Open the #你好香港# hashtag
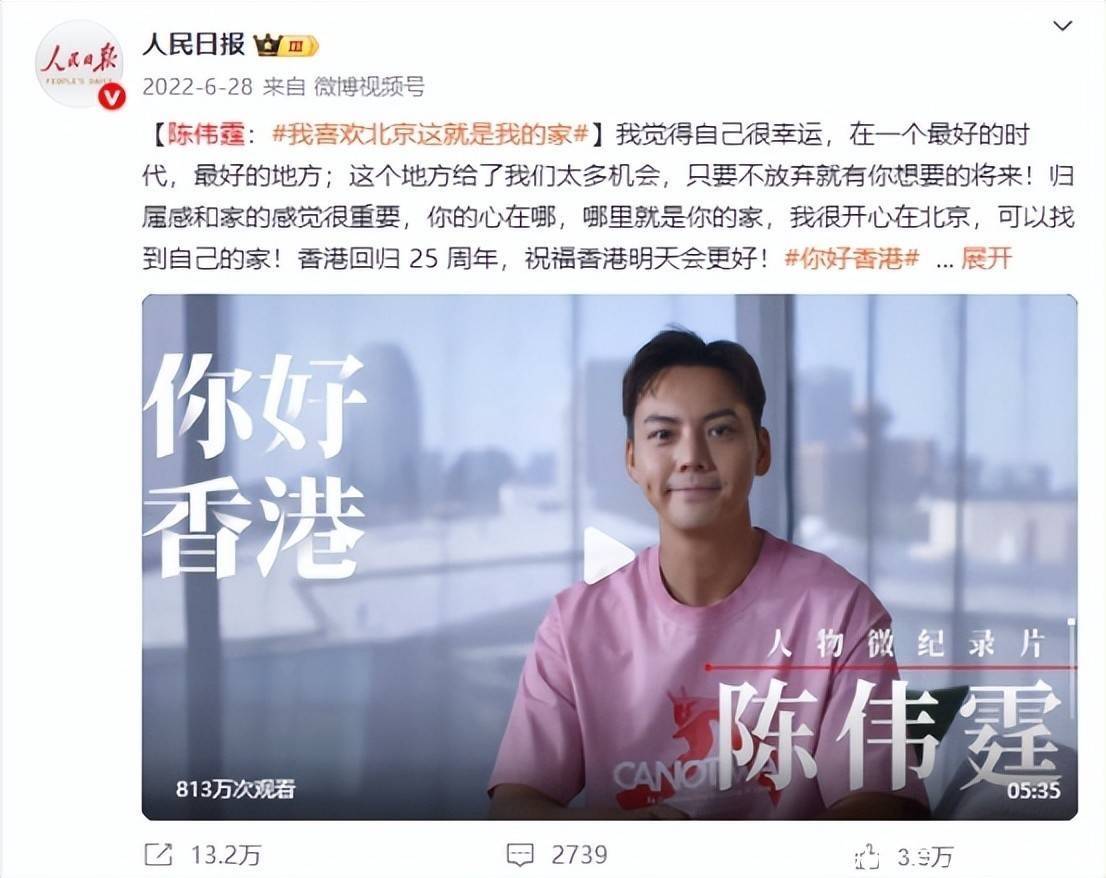The width and height of the screenshot is (1106, 878). click(852, 259)
